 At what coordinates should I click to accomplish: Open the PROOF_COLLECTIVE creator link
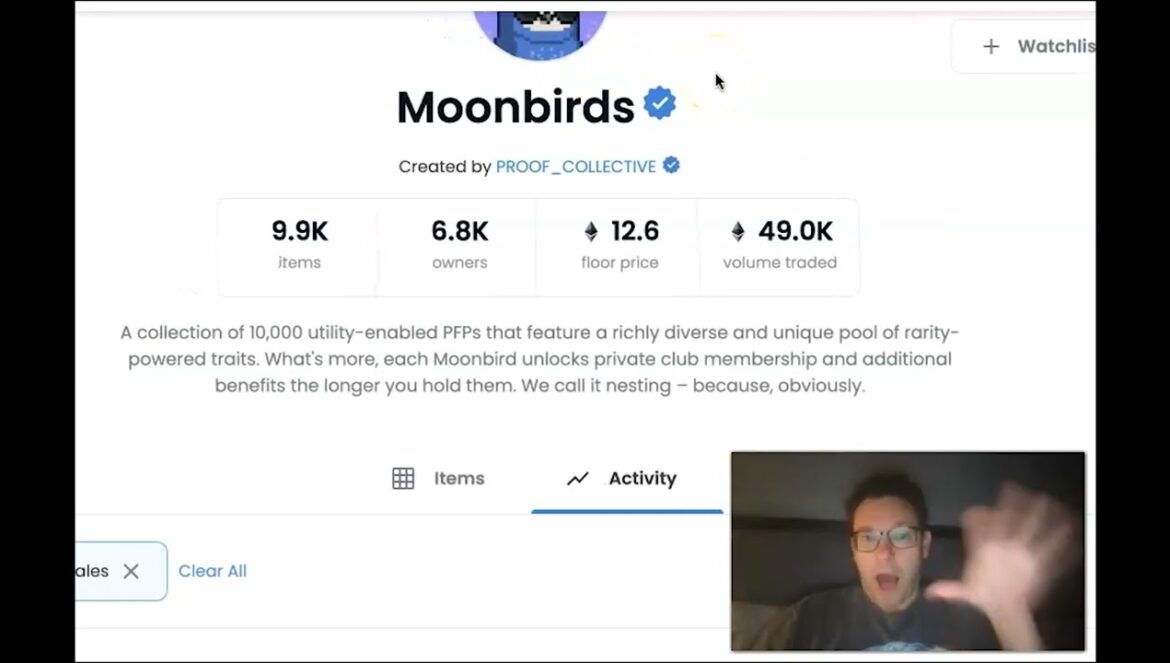pos(576,166)
